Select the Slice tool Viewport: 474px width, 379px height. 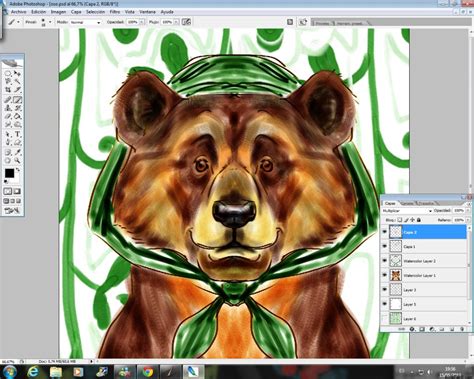pos(17,90)
